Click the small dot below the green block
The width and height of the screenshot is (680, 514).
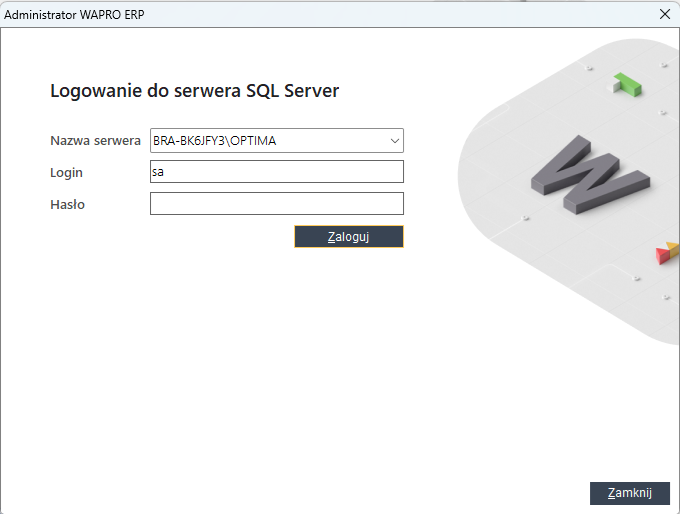[x=662, y=112]
